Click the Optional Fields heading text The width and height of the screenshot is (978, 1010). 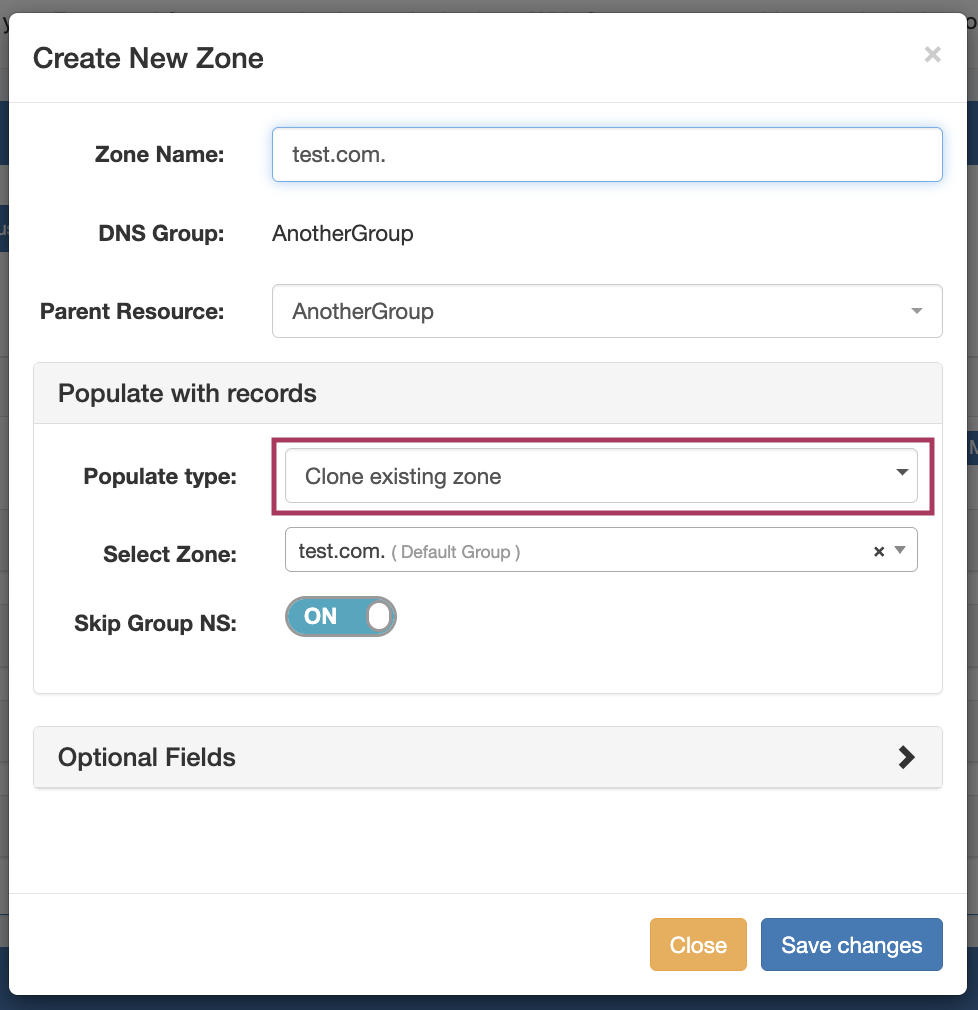[x=147, y=757]
